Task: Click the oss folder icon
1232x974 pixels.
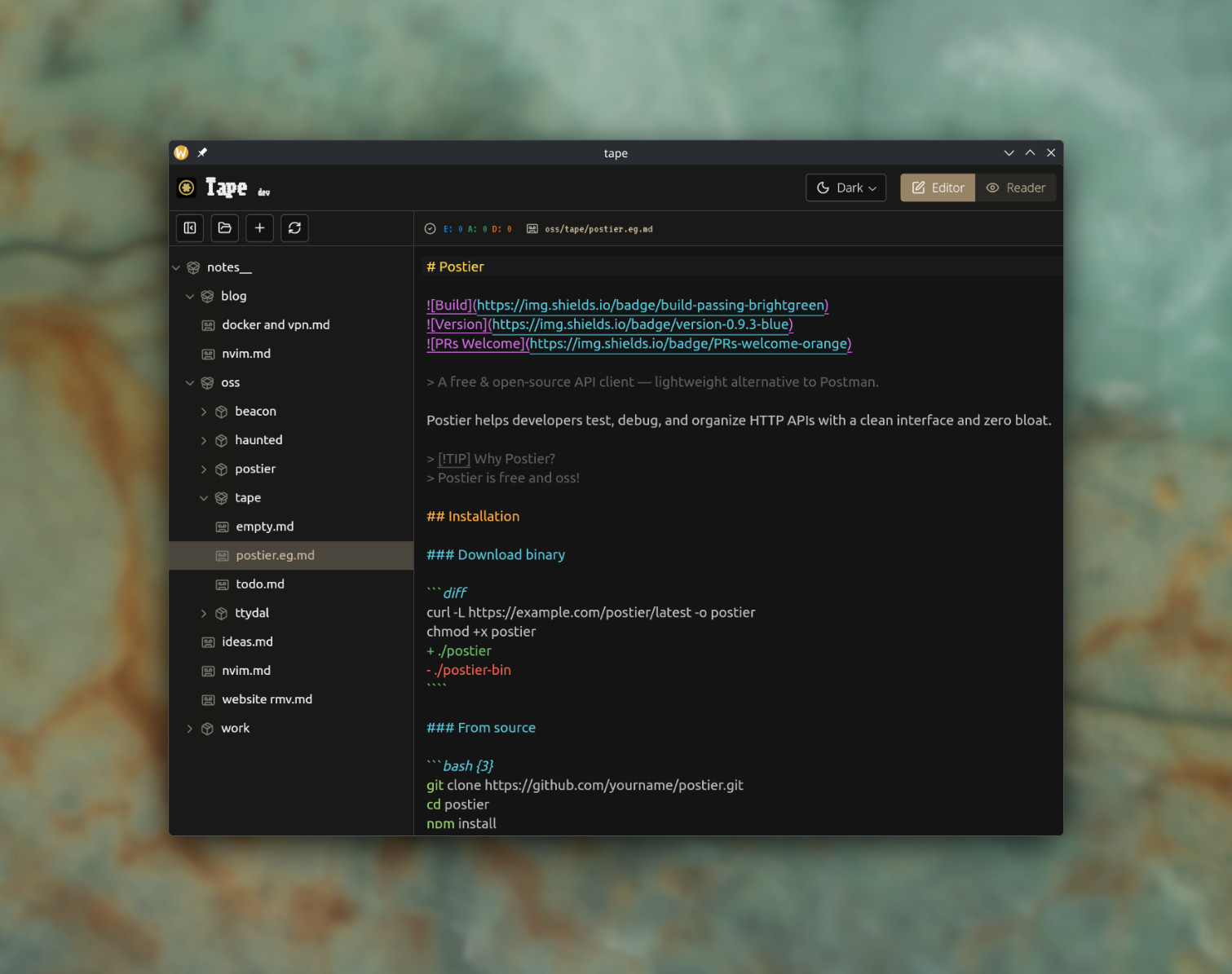Action: click(x=207, y=383)
